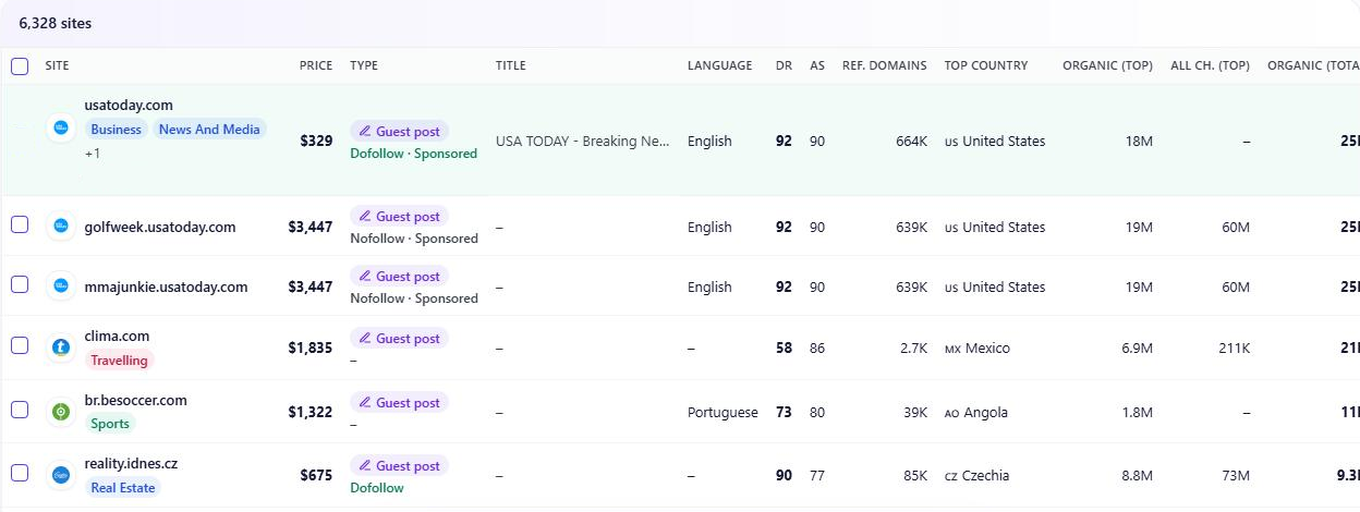Viewport: 1360px width, 512px height.
Task: Sort by the DR column header
Action: 784,65
